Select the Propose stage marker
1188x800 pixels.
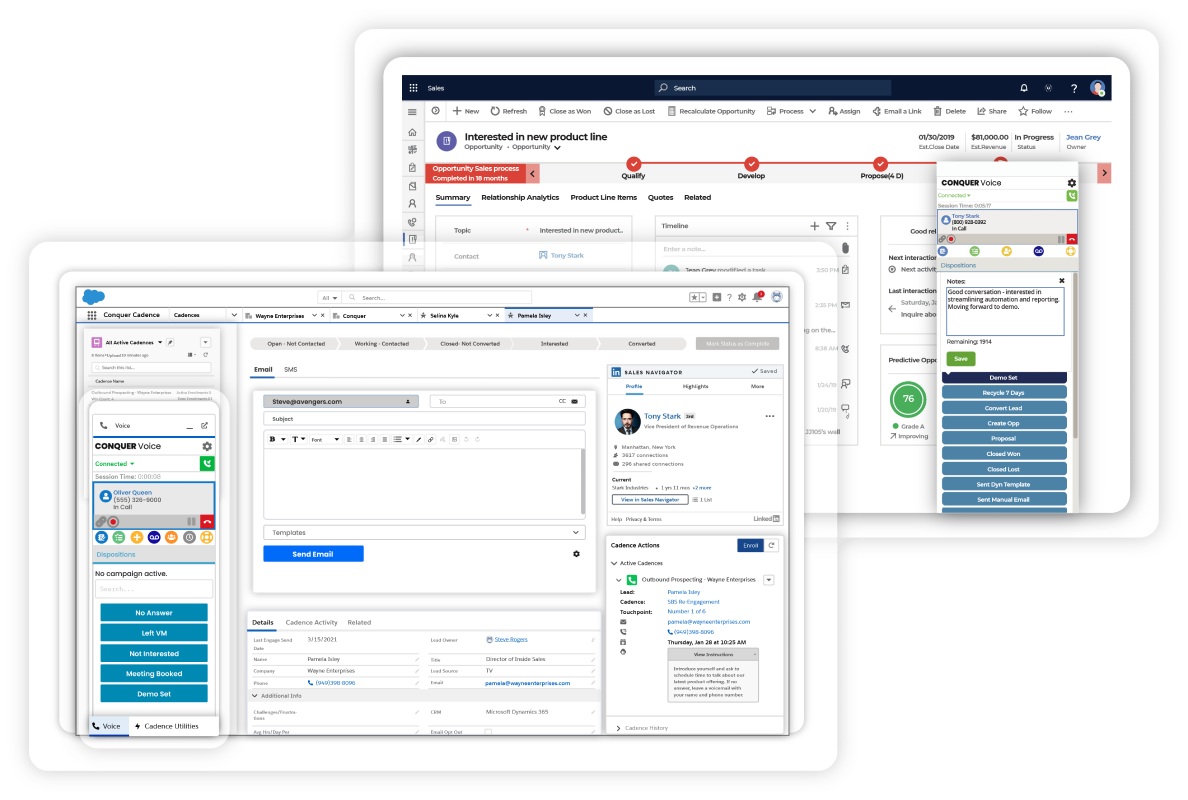pos(880,164)
